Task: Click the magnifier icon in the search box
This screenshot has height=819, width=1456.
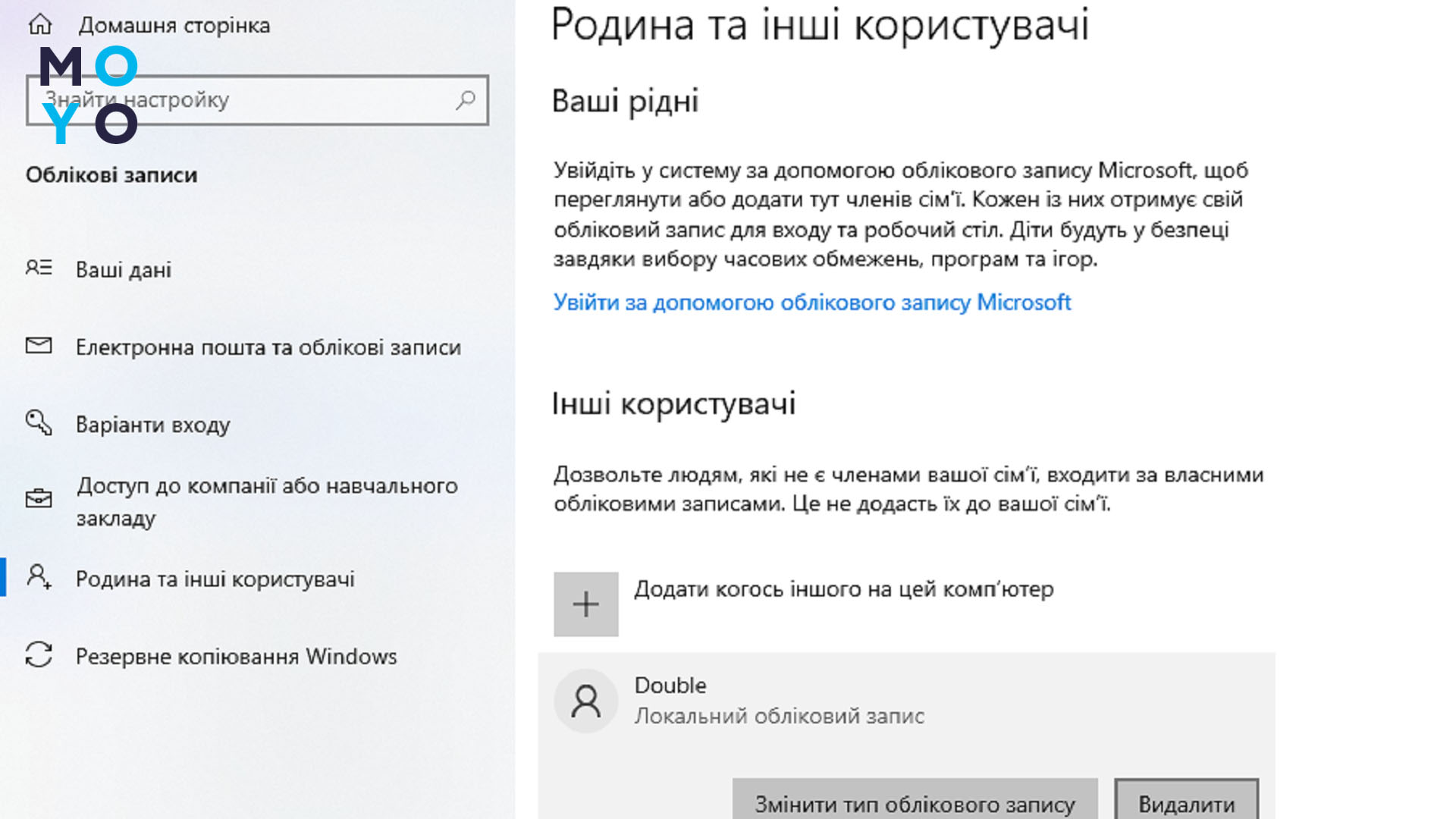Action: coord(464,99)
